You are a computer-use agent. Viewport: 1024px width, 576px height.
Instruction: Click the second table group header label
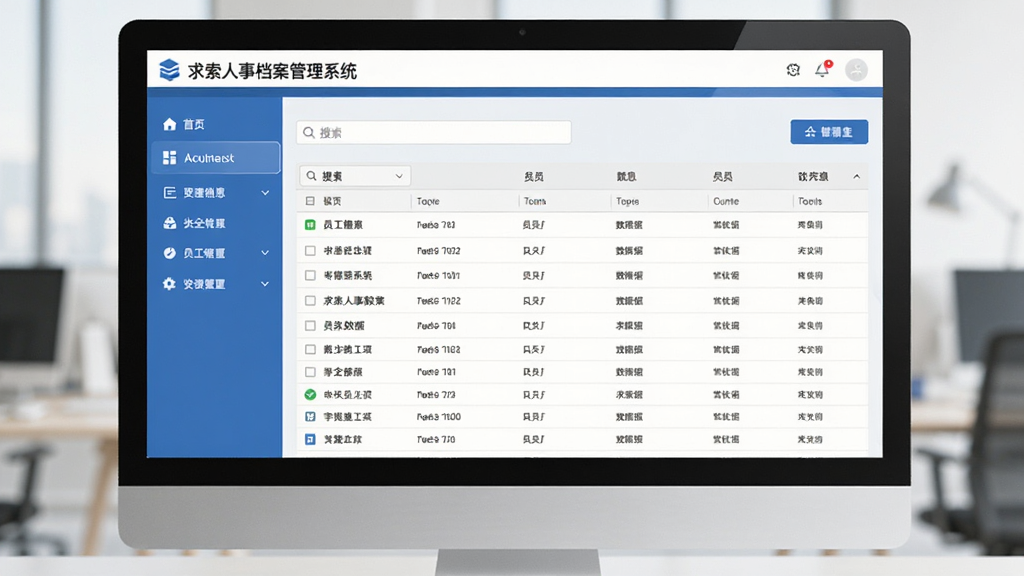(x=626, y=176)
